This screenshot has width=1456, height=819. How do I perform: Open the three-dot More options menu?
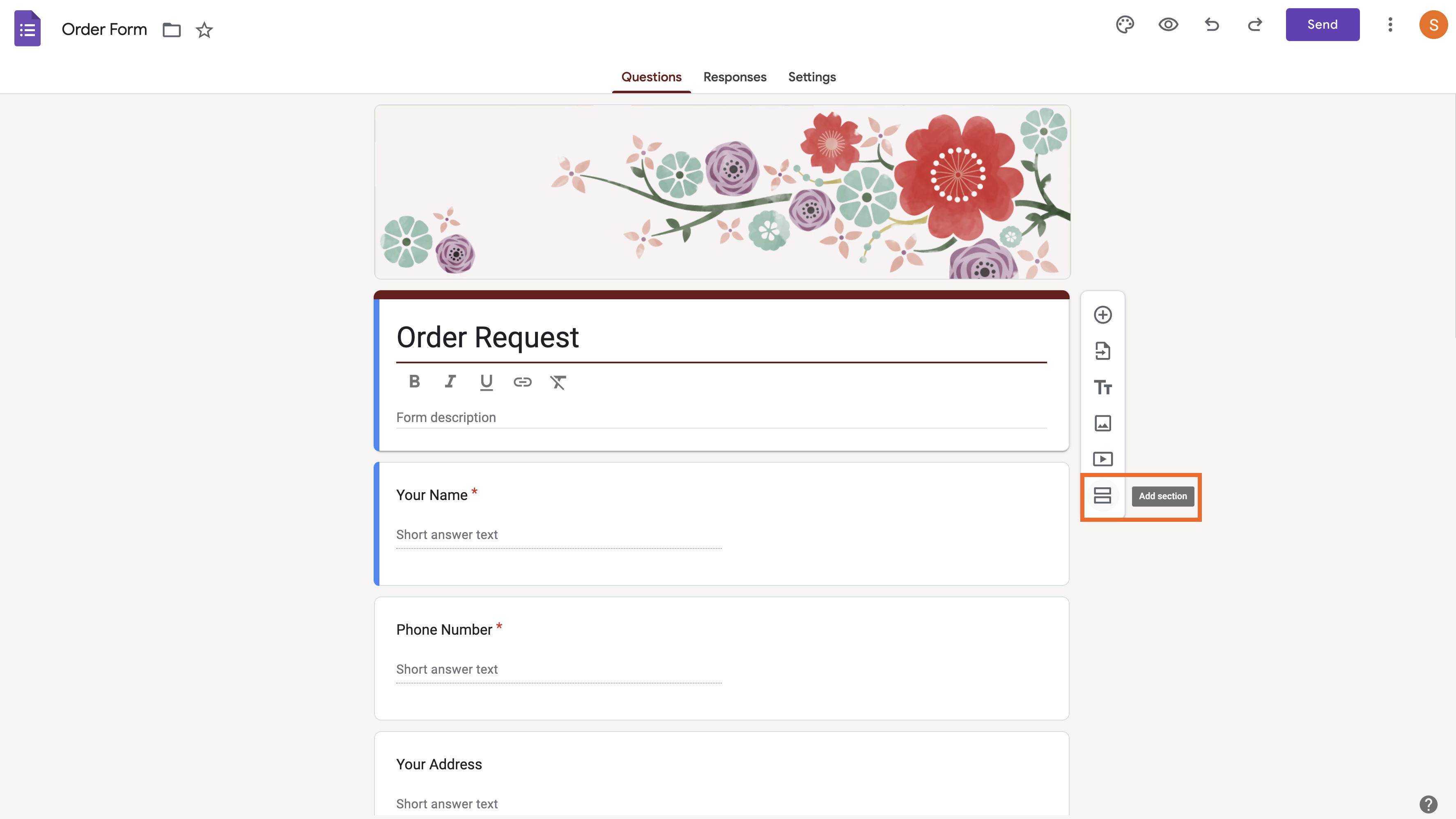point(1390,25)
